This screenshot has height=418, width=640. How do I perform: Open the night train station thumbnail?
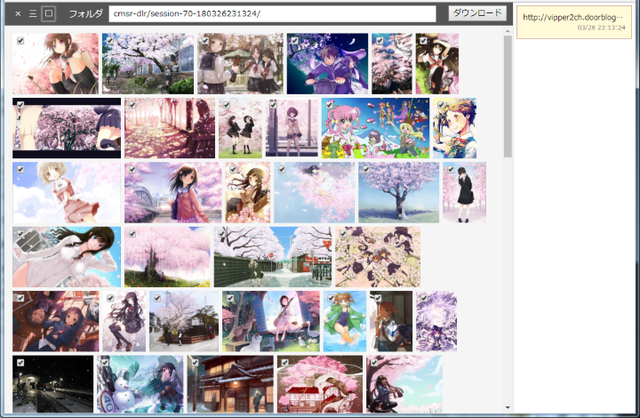(53, 384)
